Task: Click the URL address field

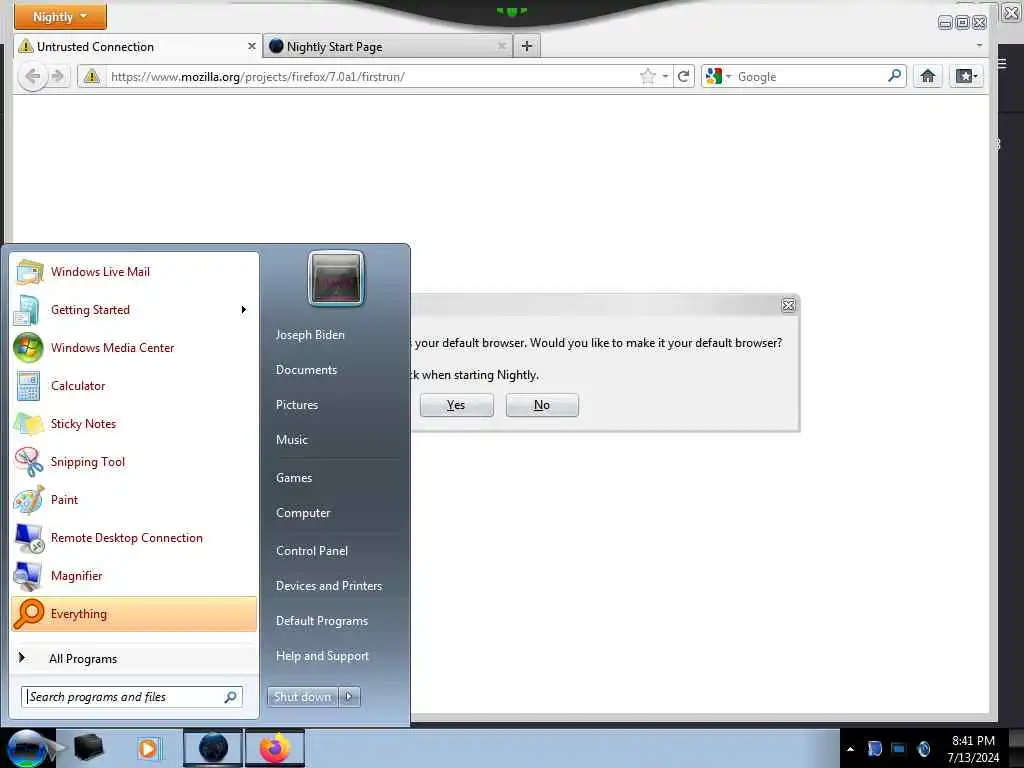Action: (372, 76)
